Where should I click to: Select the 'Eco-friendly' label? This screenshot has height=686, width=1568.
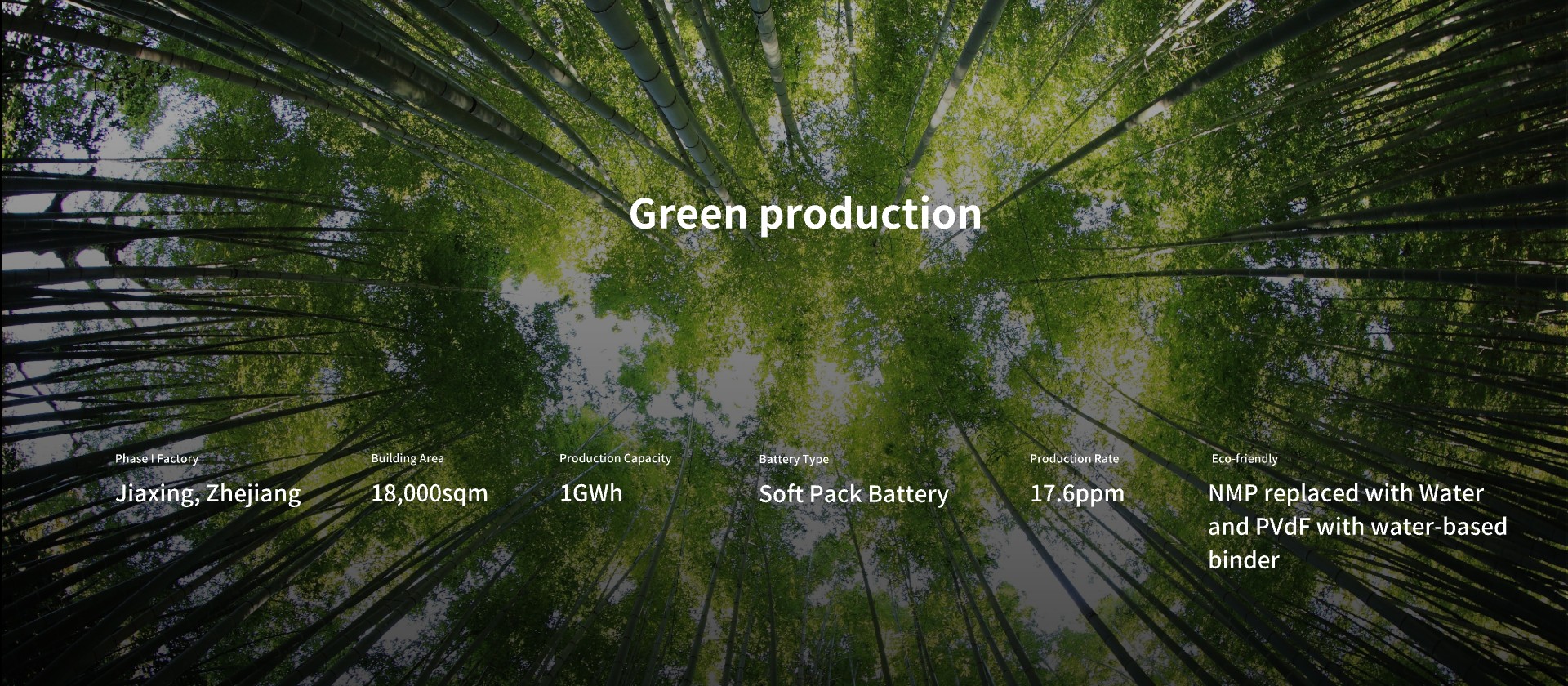[1245, 459]
